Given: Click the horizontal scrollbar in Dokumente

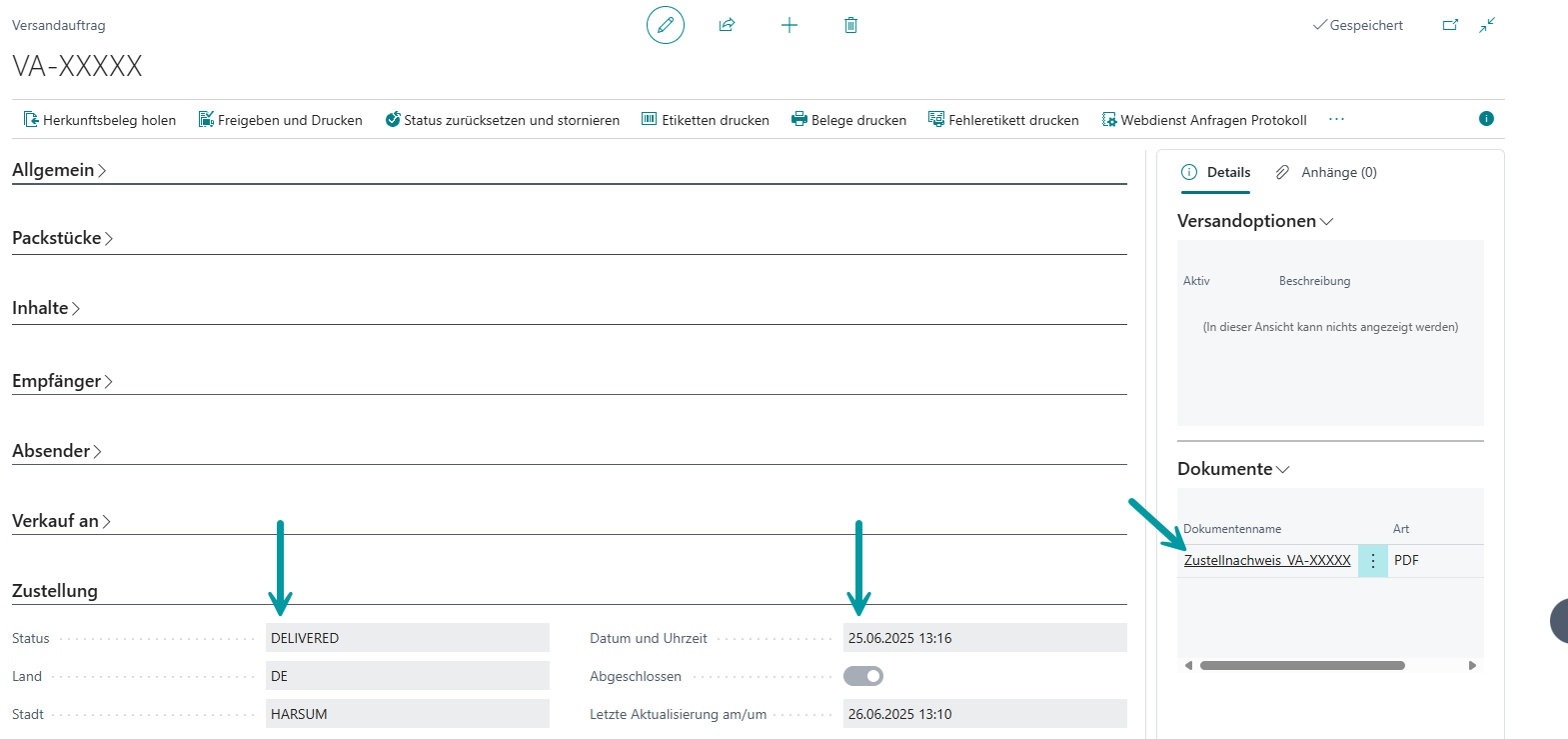Looking at the screenshot, I should point(1301,665).
